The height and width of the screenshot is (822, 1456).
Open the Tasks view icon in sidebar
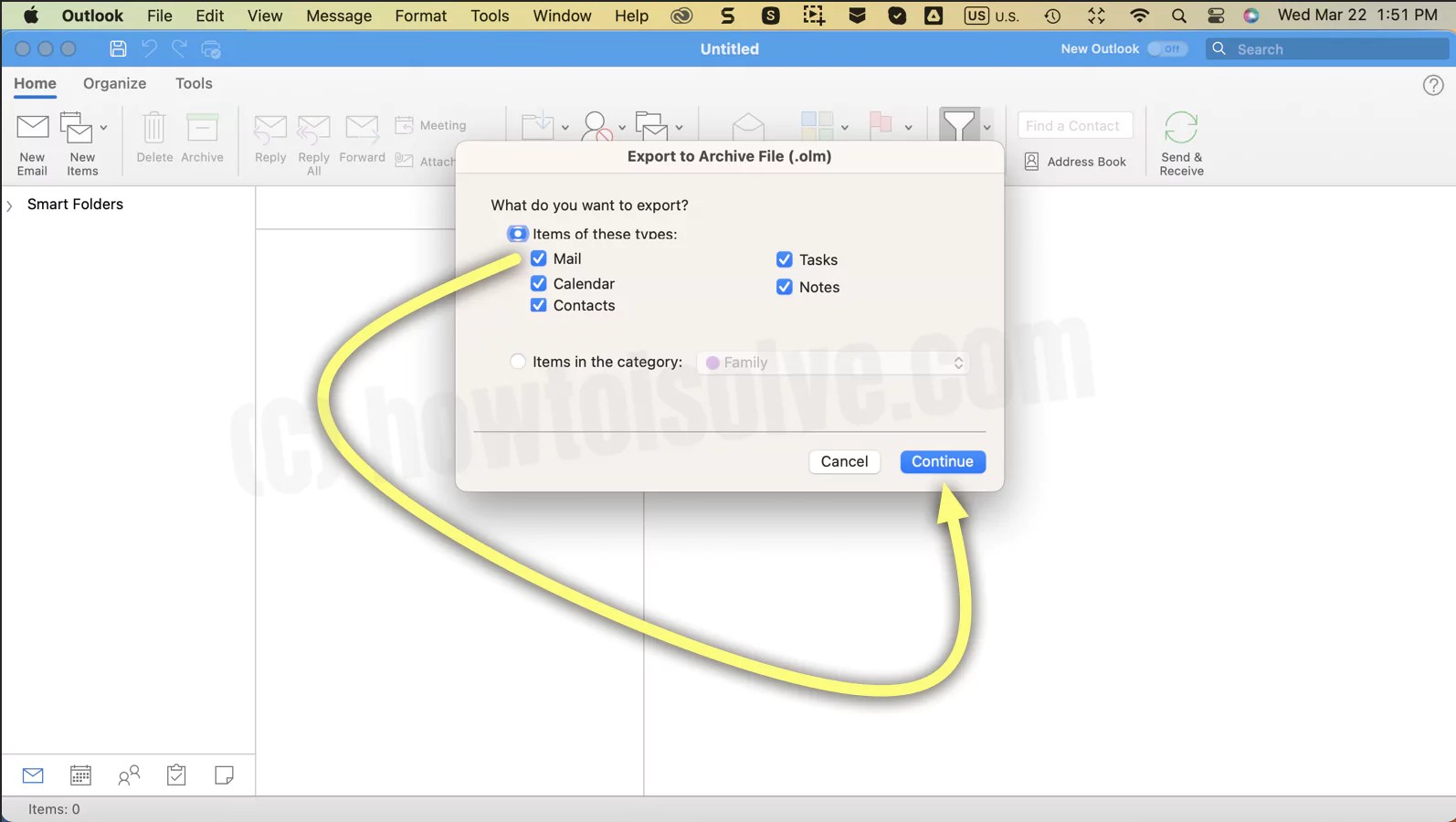coord(176,775)
